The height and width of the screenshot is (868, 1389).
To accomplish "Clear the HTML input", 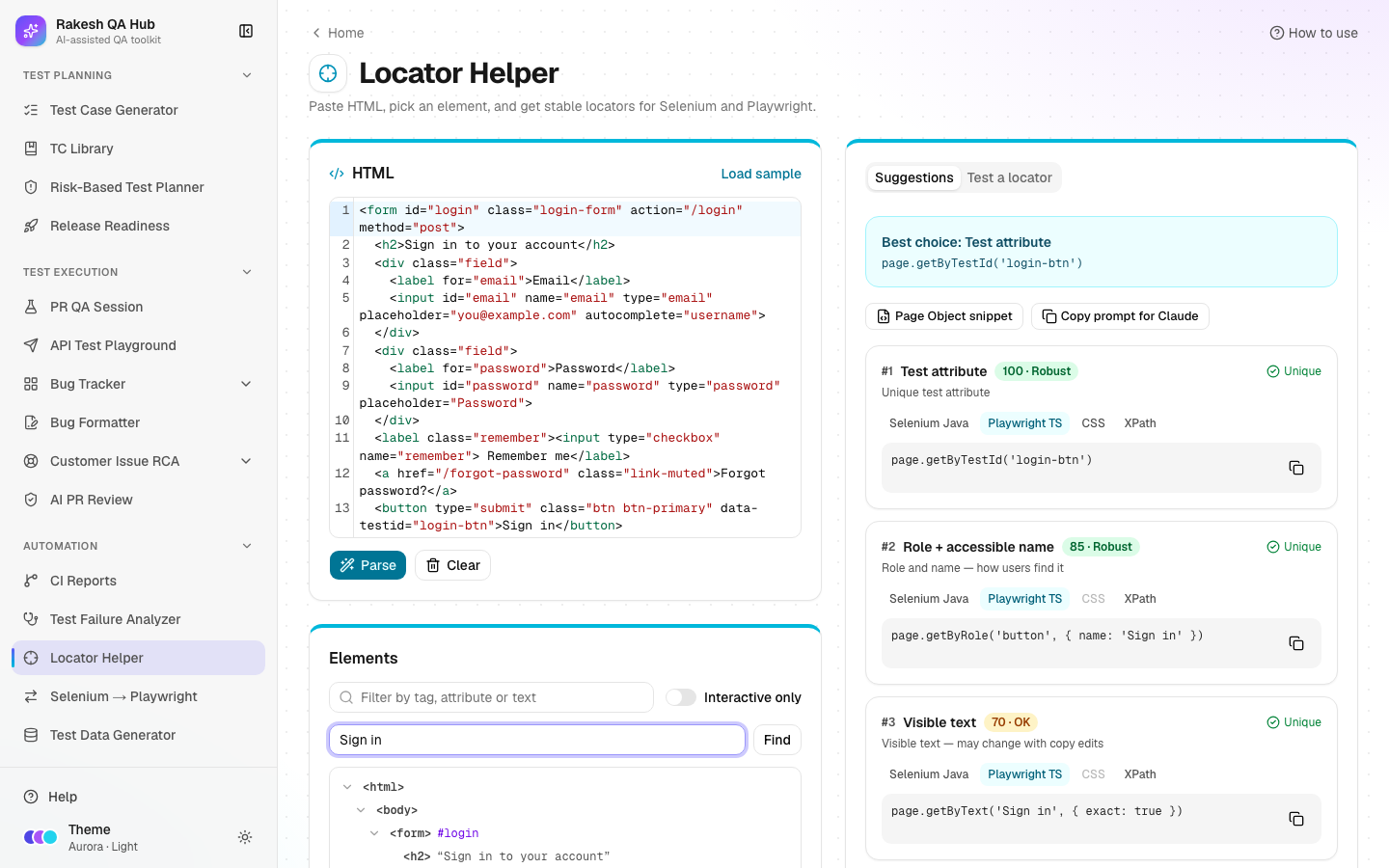I will [x=452, y=565].
